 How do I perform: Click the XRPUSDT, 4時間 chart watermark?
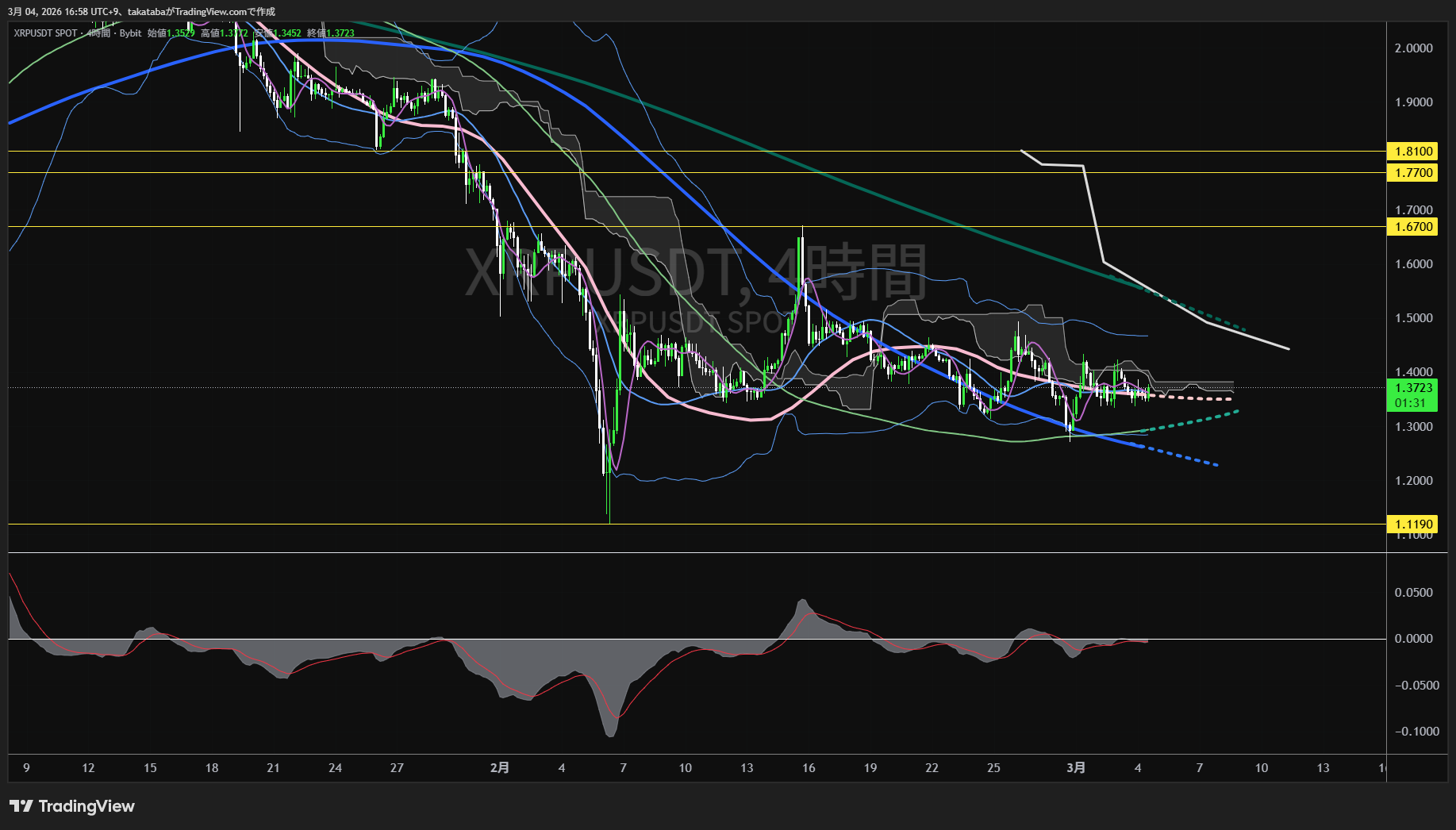pyautogui.click(x=695, y=273)
